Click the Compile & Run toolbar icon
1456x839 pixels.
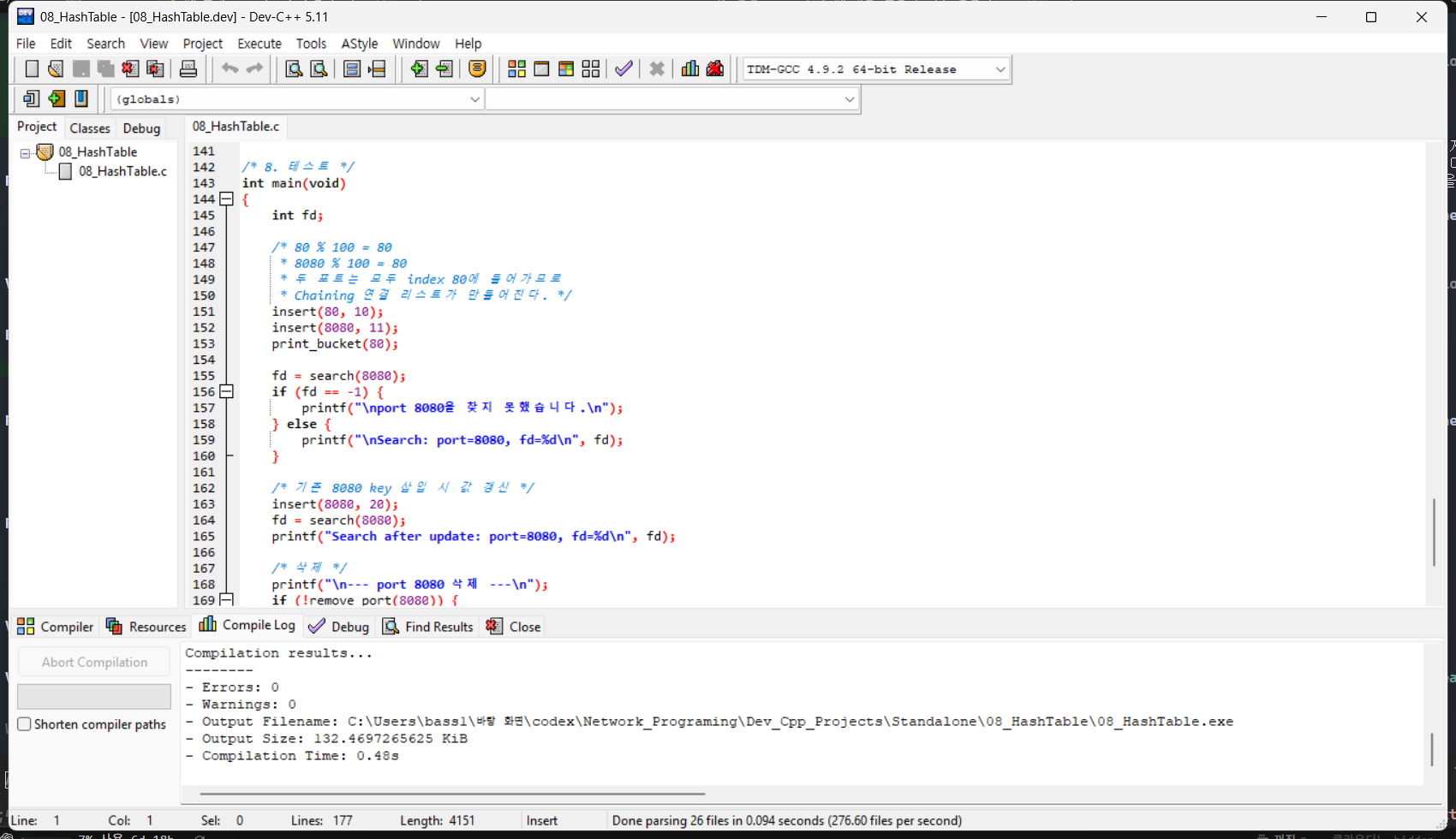pos(566,69)
